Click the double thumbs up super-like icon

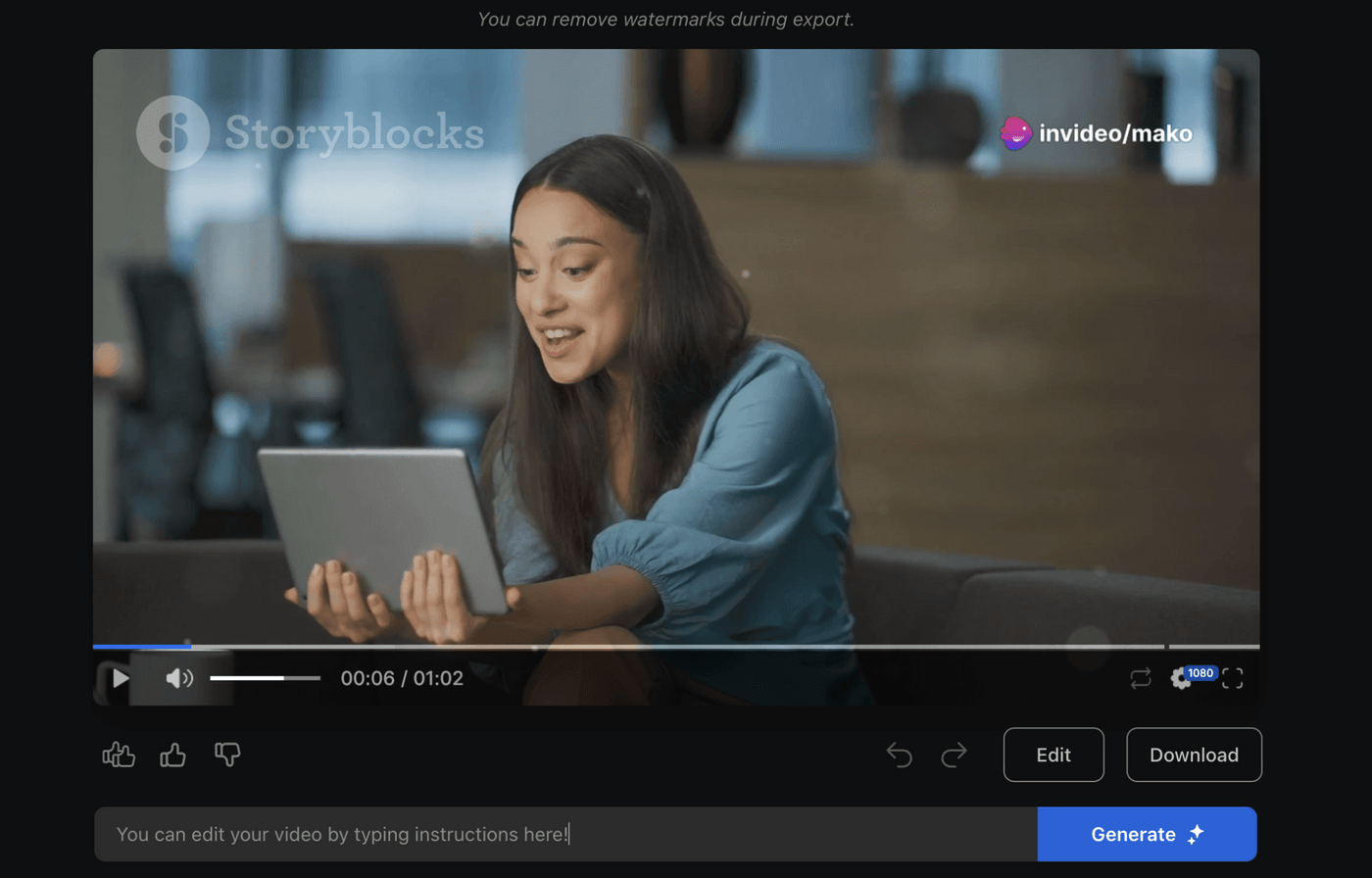coord(118,755)
